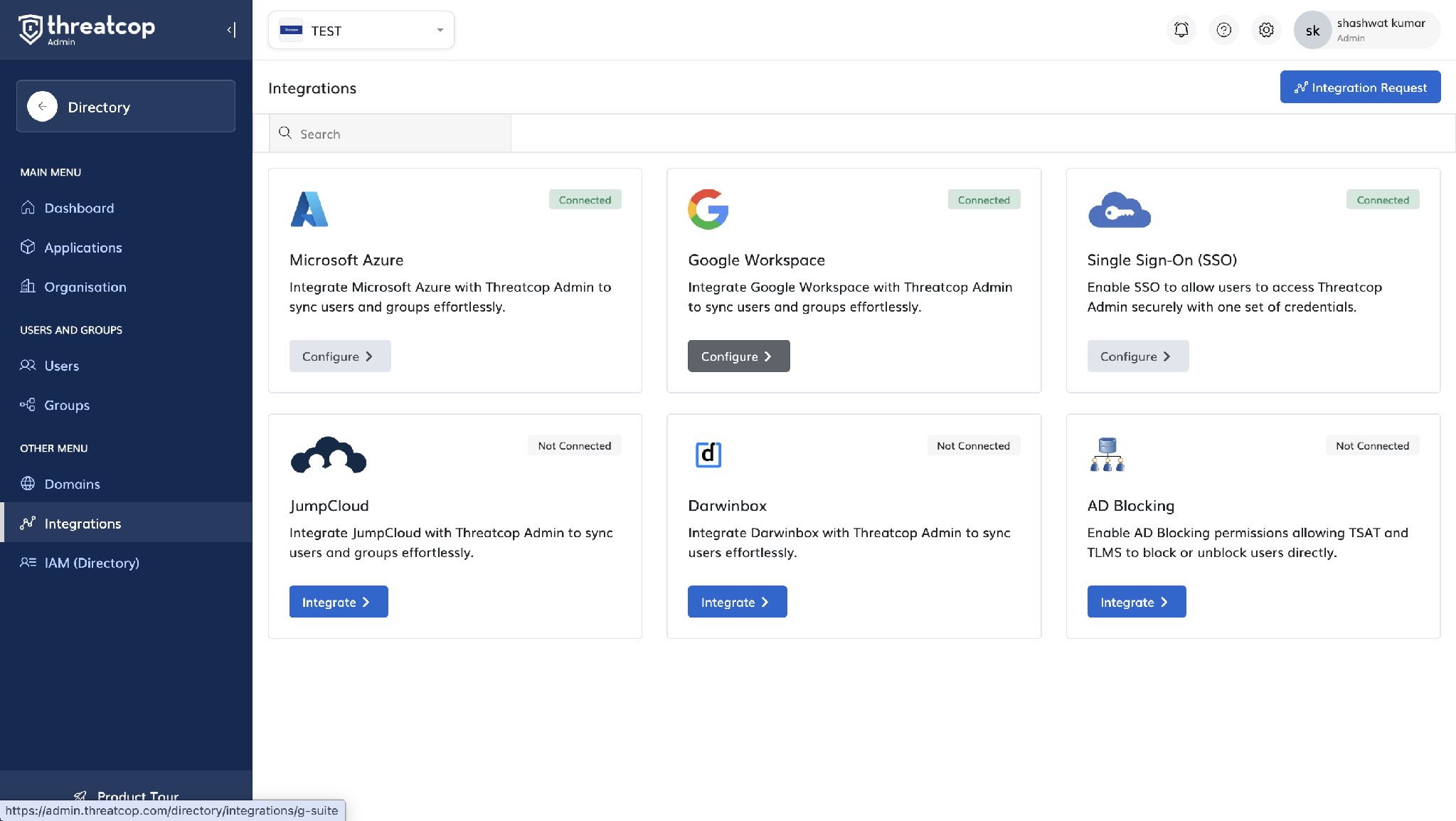This screenshot has height=821, width=1456.
Task: Click the TEST organization flag icon
Action: point(292,30)
